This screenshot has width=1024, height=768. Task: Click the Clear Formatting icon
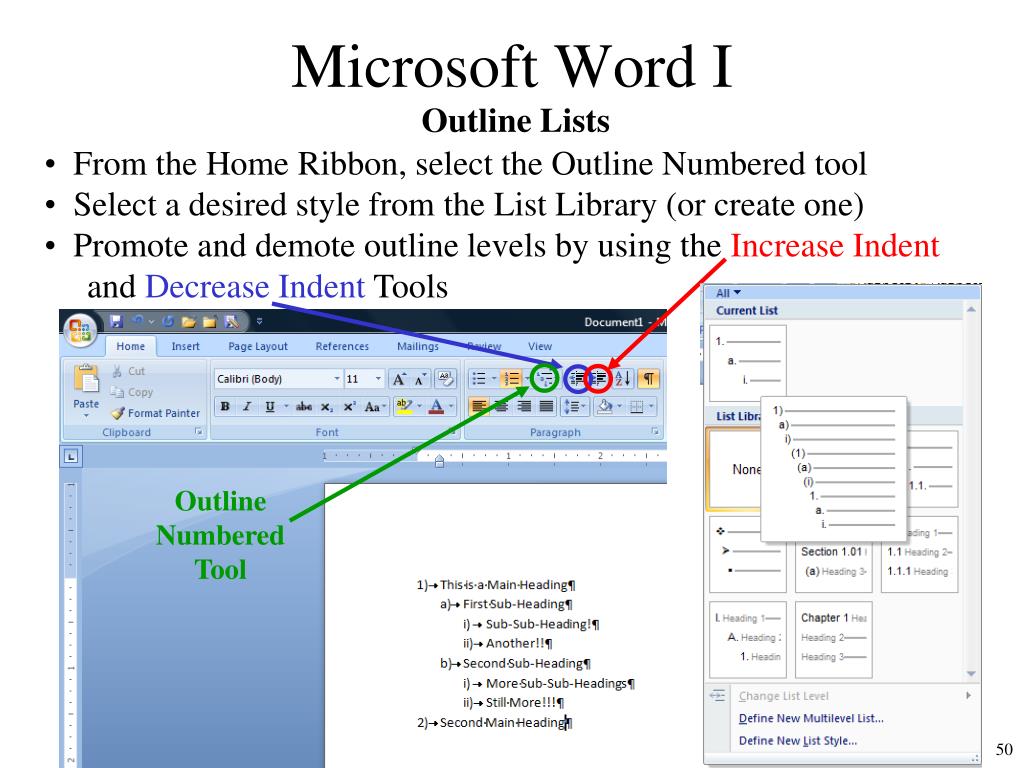pyautogui.click(x=445, y=379)
